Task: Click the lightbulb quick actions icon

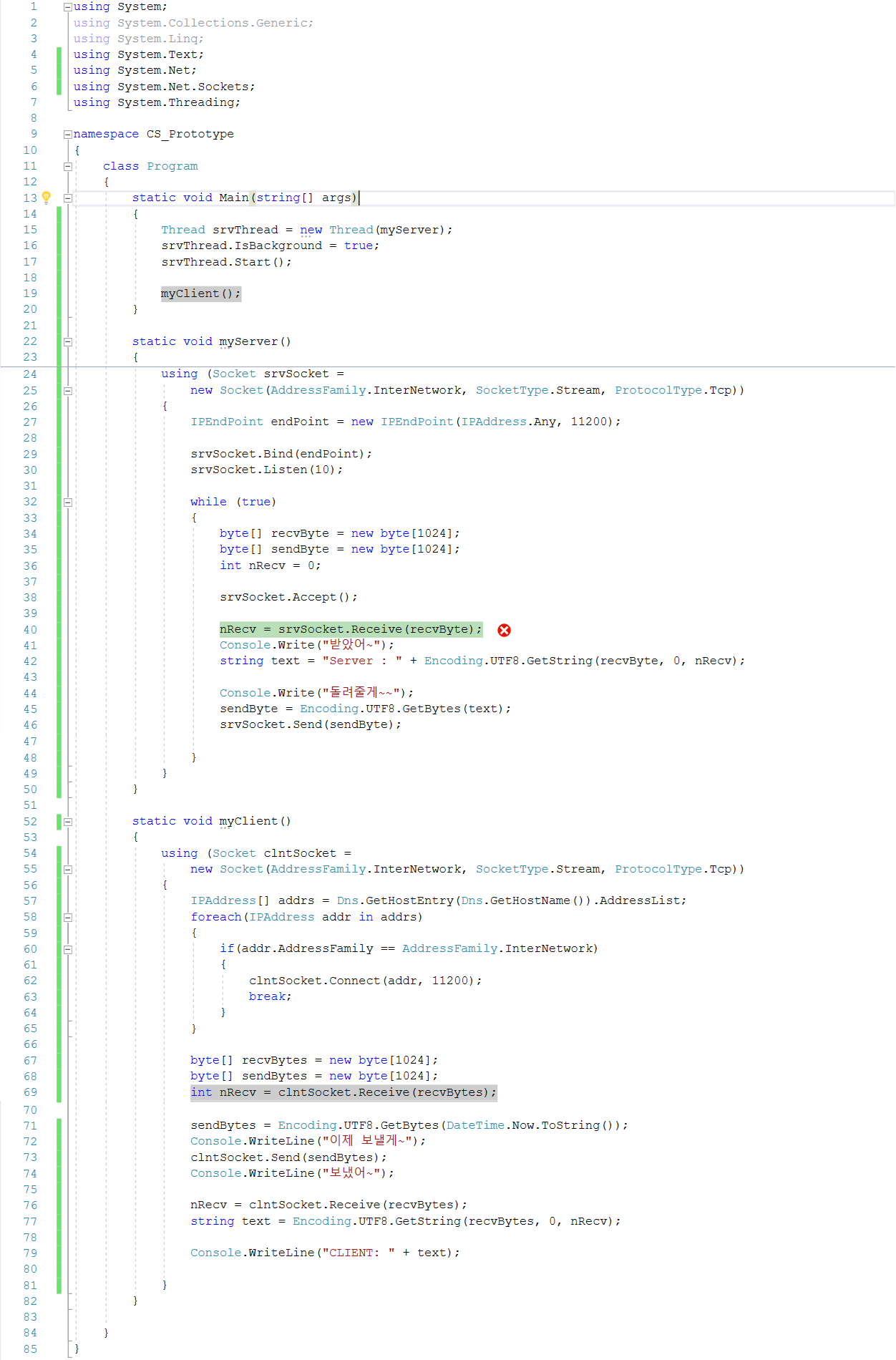Action: [x=46, y=198]
